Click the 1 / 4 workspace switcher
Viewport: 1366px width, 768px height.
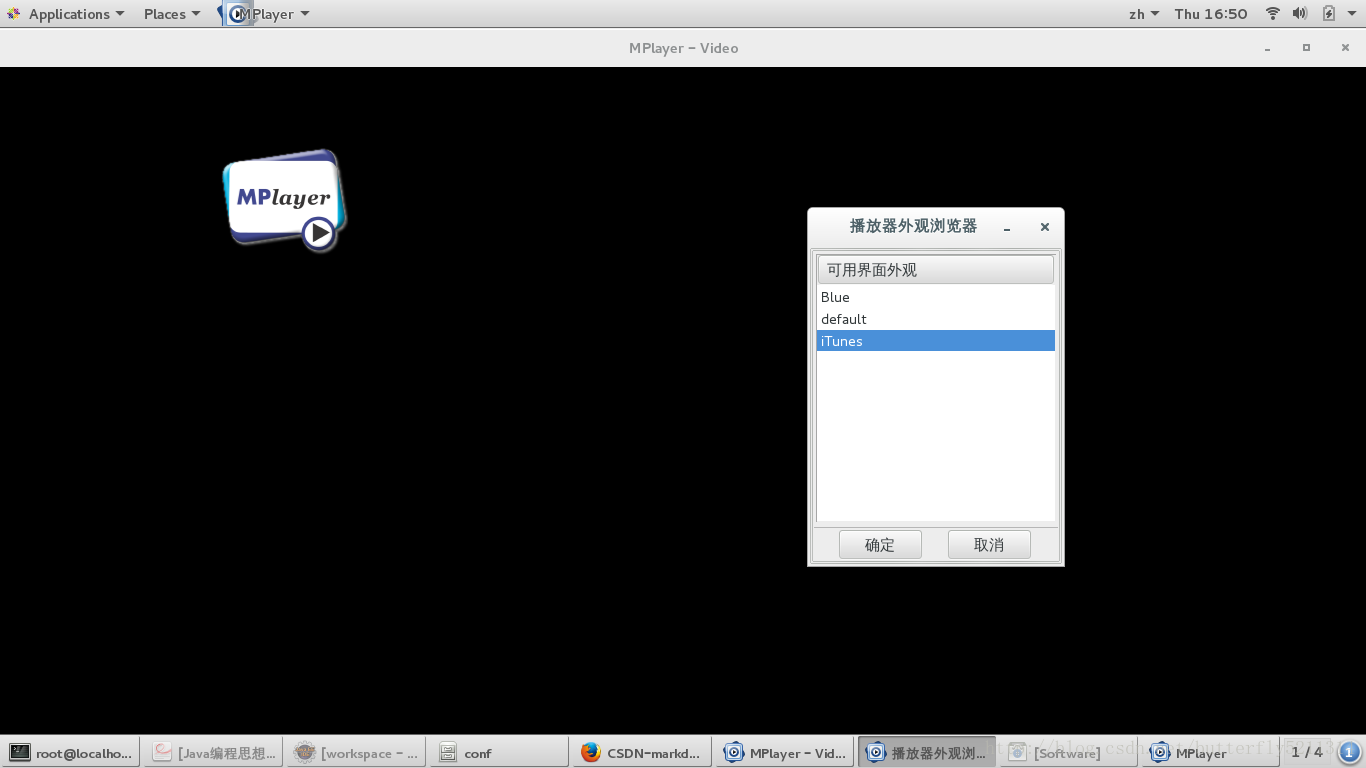[1307, 752]
